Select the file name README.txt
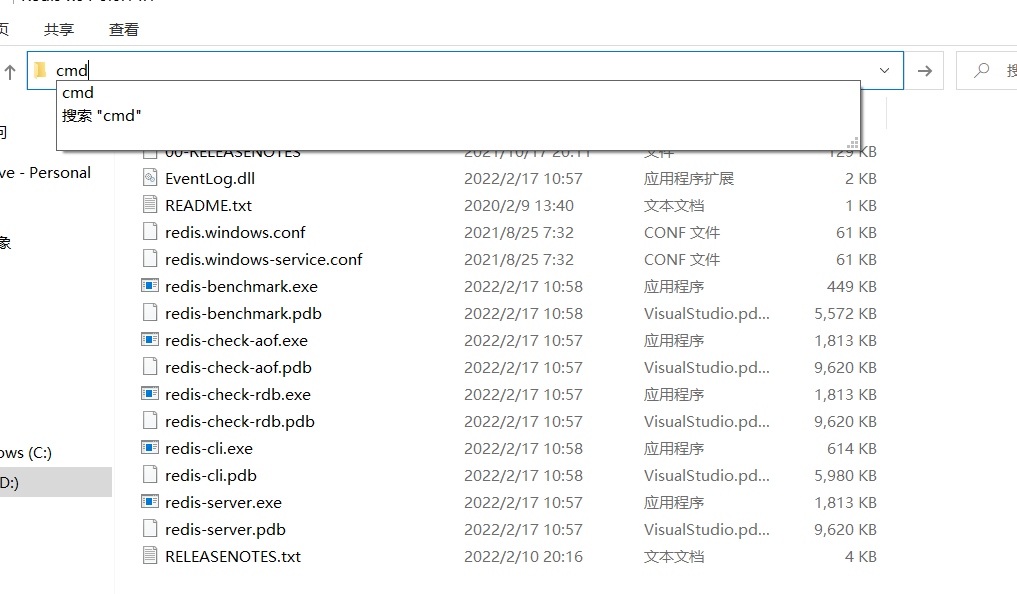The width and height of the screenshot is (1017, 594). click(x=208, y=206)
